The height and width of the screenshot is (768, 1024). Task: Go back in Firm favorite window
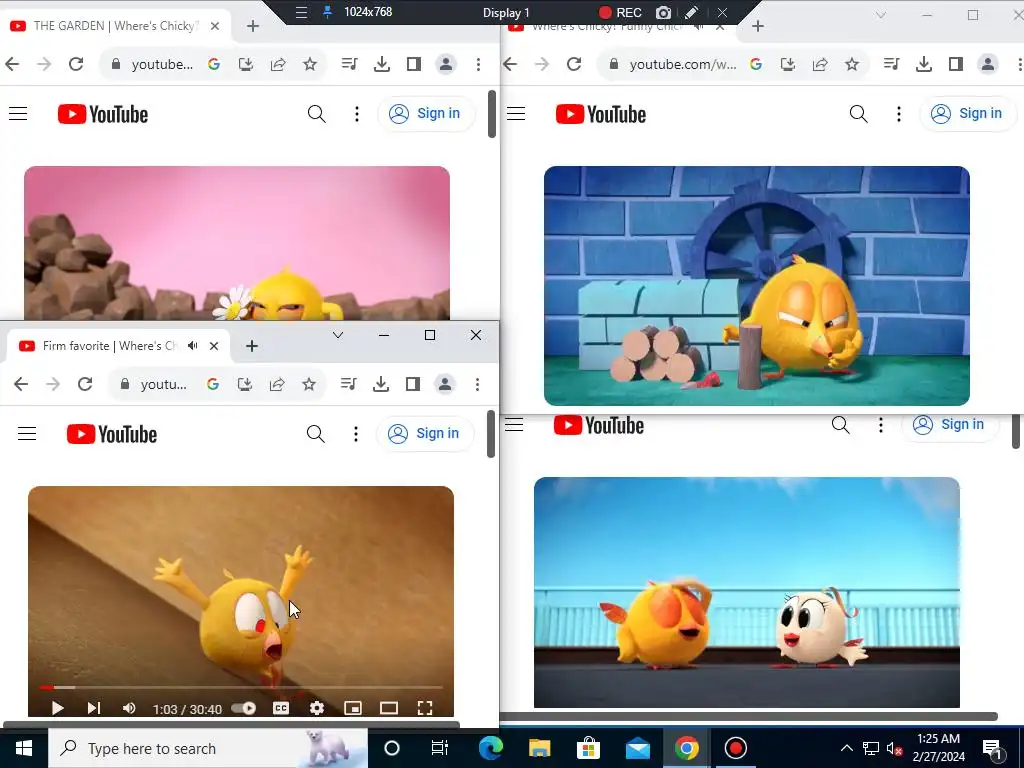21,384
